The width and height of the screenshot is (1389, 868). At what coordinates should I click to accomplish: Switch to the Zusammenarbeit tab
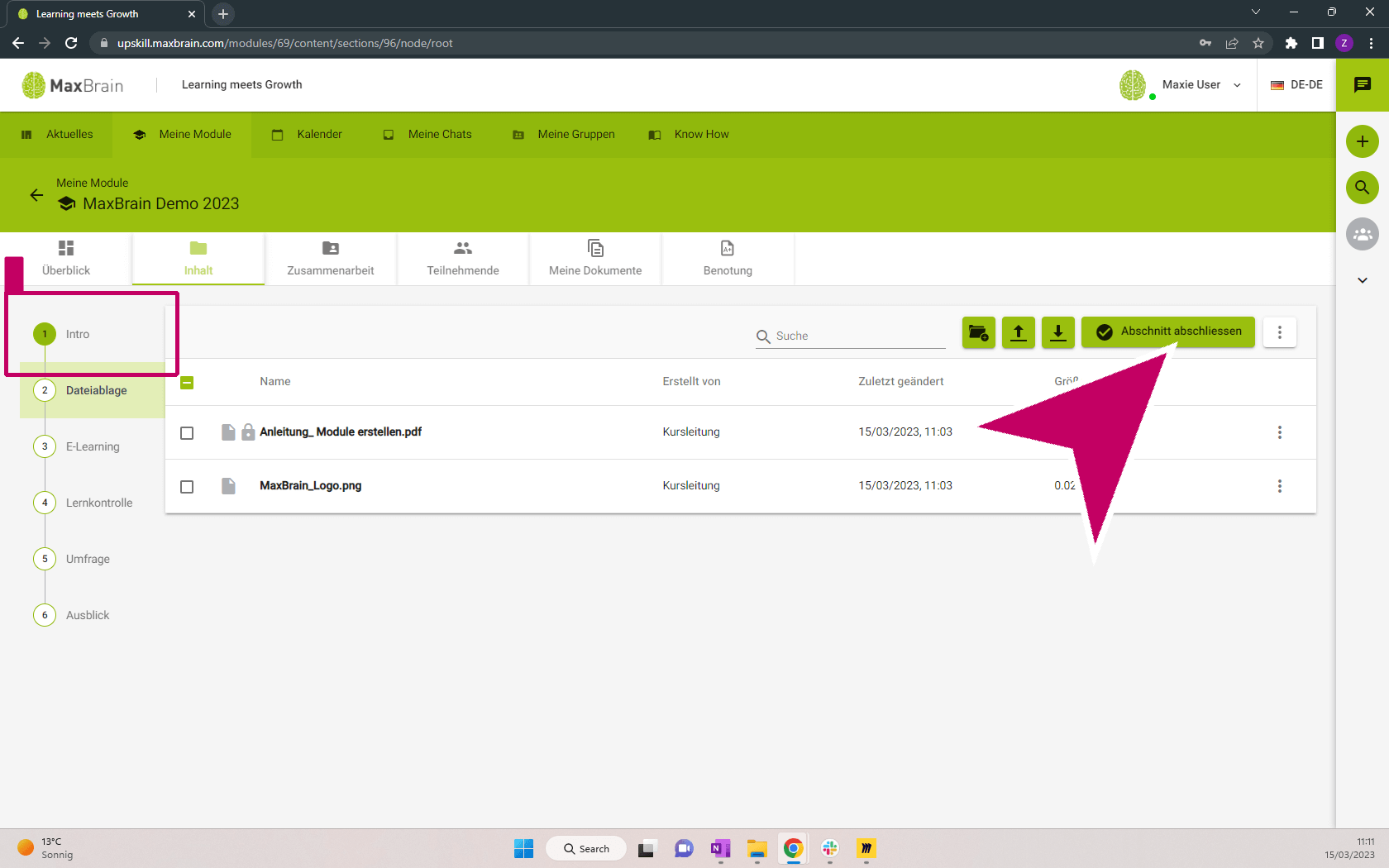(331, 259)
